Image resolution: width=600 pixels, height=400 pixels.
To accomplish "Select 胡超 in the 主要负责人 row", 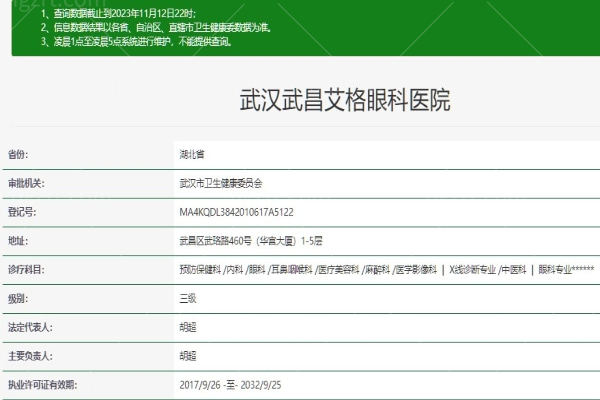I will pyautogui.click(x=188, y=356).
